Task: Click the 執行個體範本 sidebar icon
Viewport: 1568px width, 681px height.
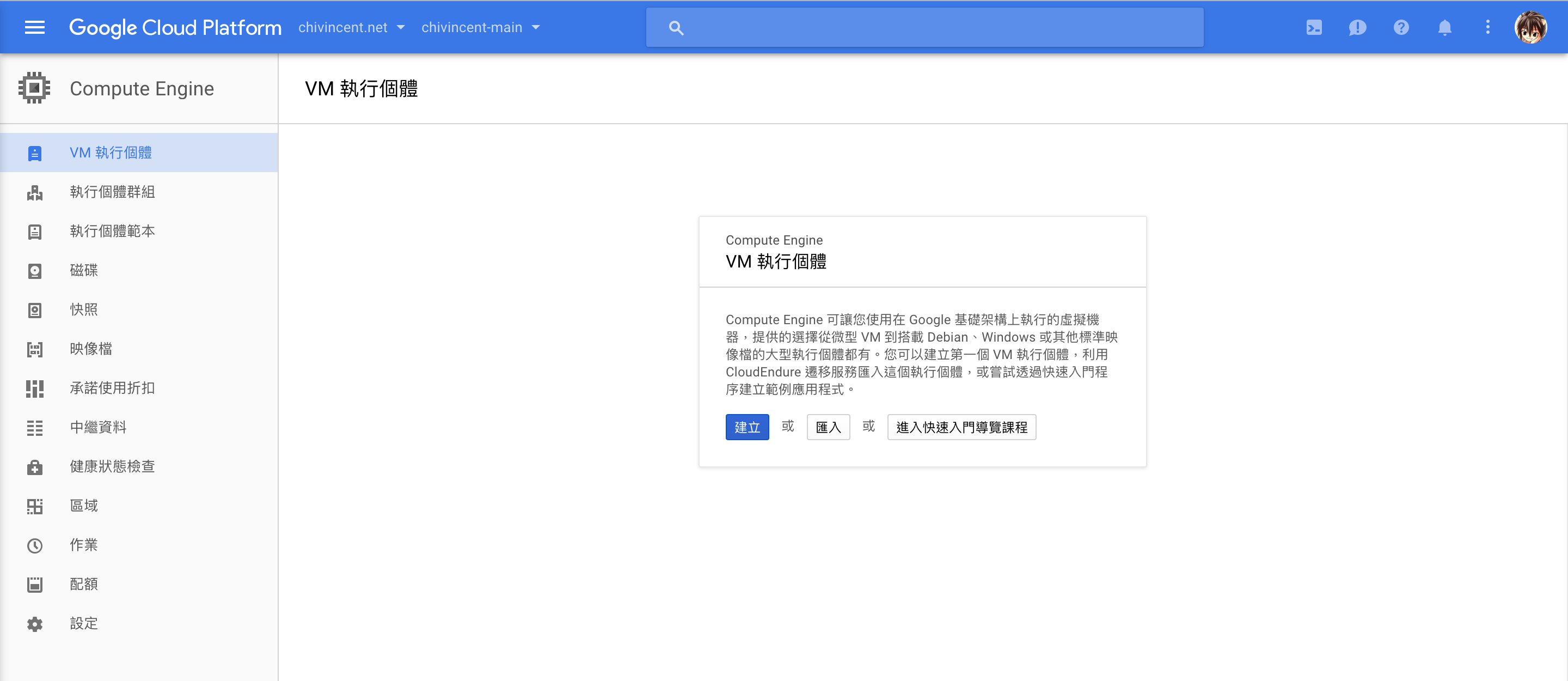Action: click(35, 232)
